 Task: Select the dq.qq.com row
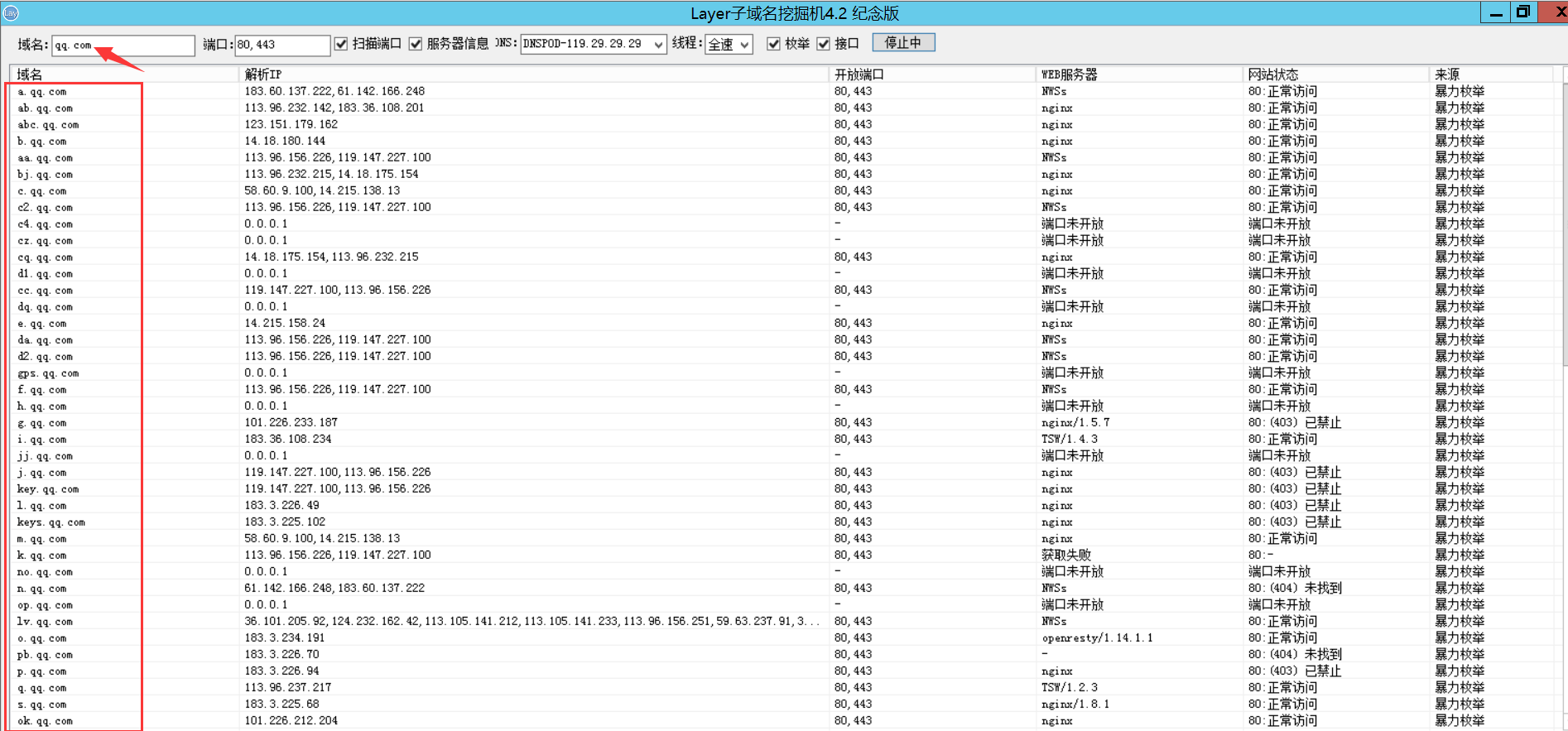(x=782, y=306)
